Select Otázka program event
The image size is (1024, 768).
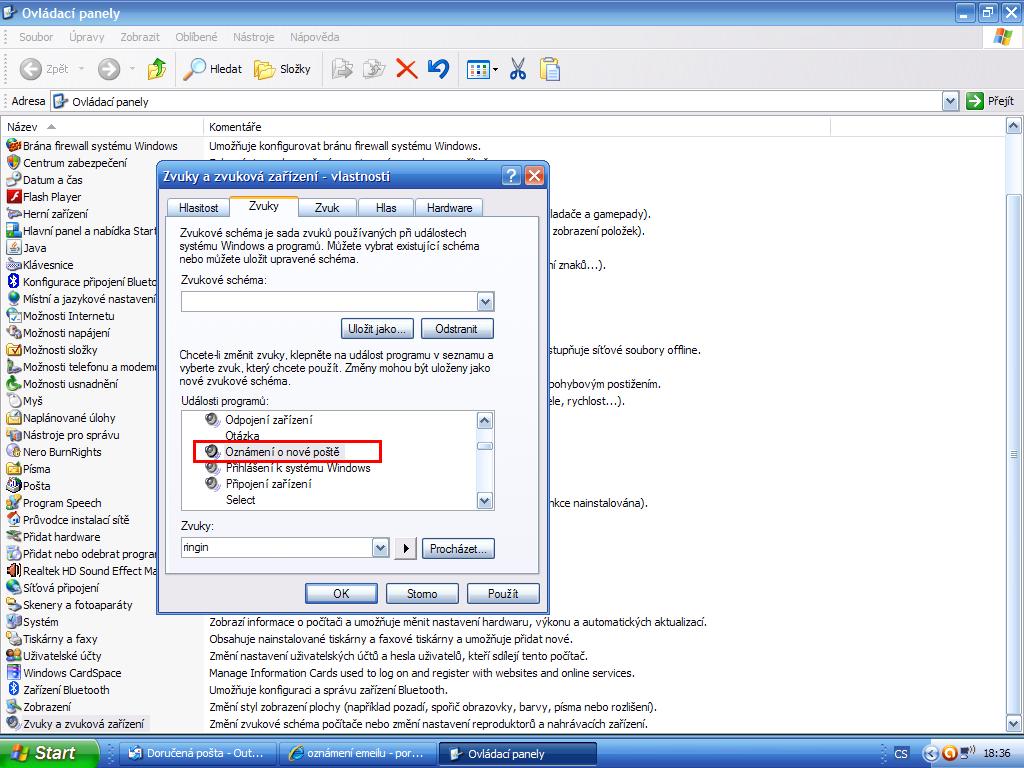pyautogui.click(x=242, y=436)
